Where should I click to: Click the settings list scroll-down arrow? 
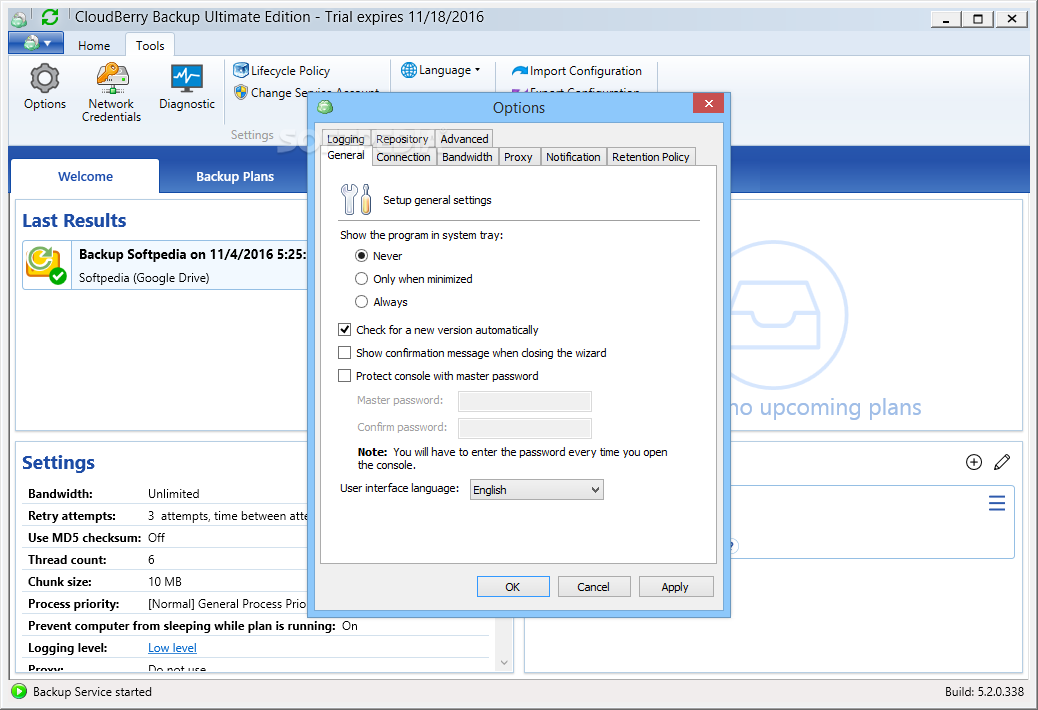pyautogui.click(x=504, y=662)
